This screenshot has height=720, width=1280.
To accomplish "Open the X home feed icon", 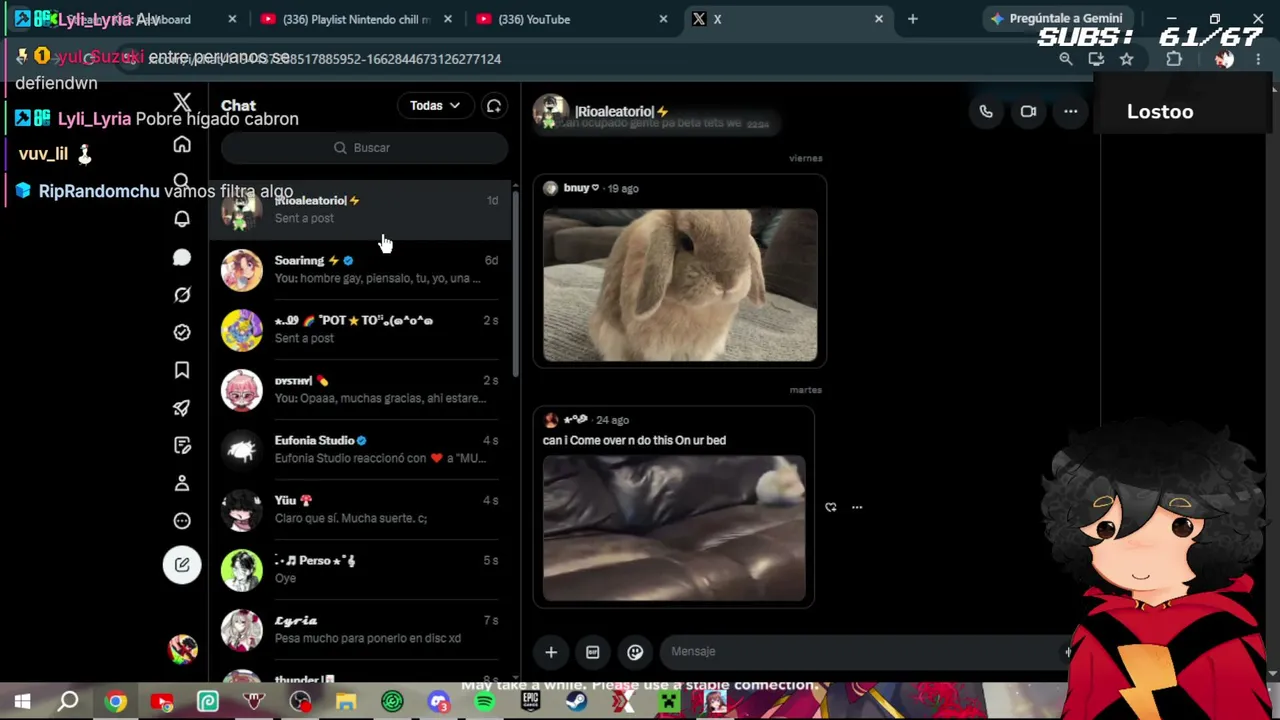I will (182, 145).
